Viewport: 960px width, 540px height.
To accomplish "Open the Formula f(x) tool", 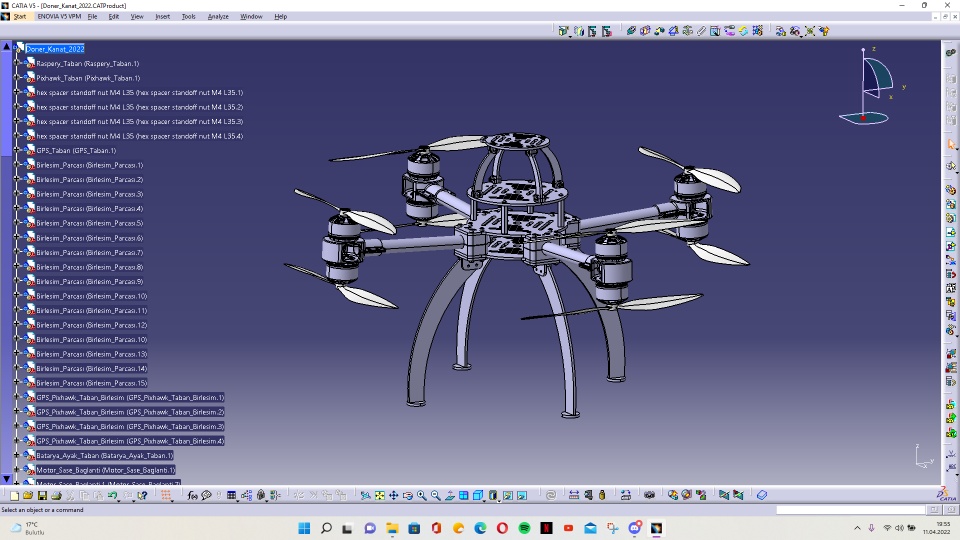I will point(192,495).
